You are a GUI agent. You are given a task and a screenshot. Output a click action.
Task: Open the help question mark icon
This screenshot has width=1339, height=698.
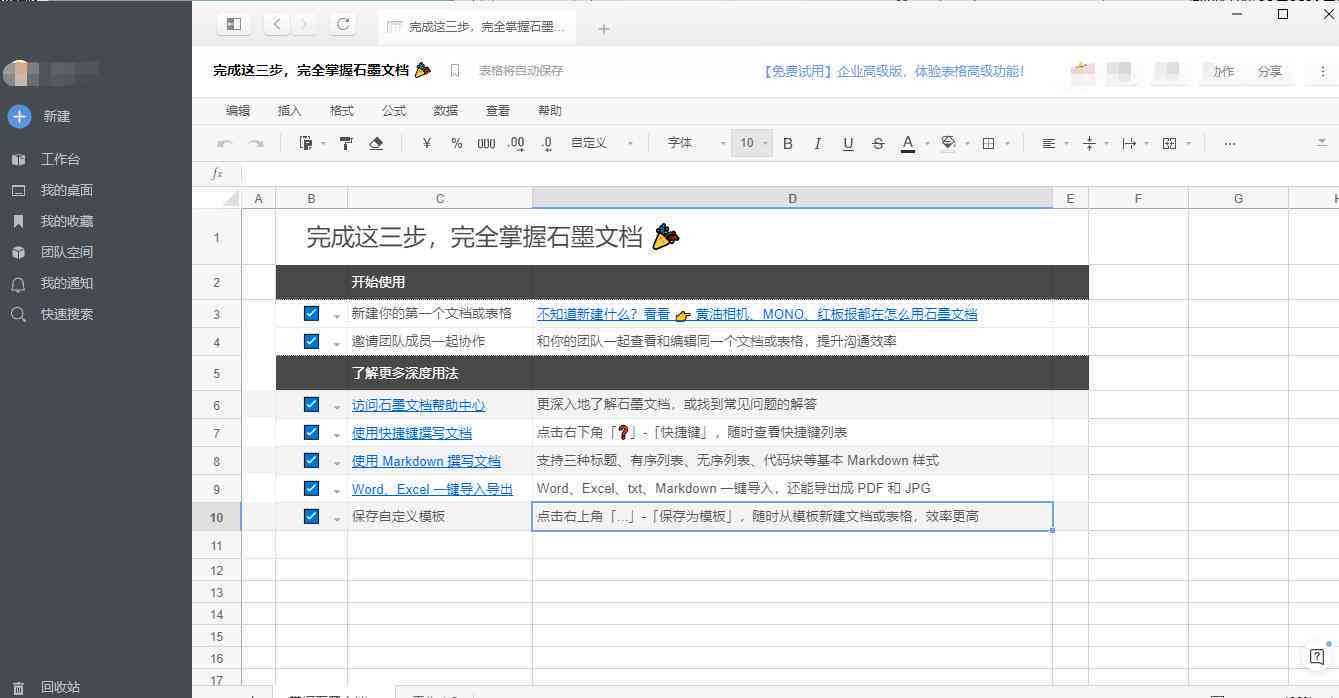pos(1317,656)
